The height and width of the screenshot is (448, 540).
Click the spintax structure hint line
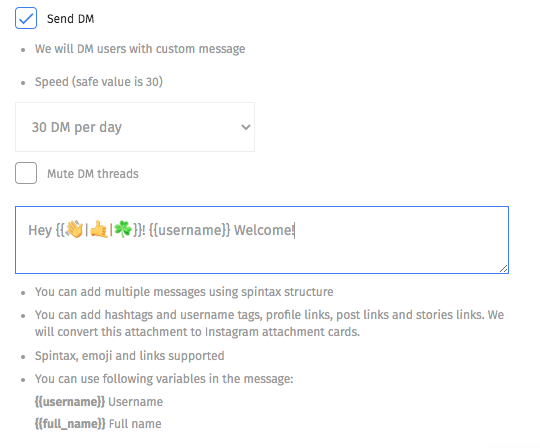tap(184, 292)
